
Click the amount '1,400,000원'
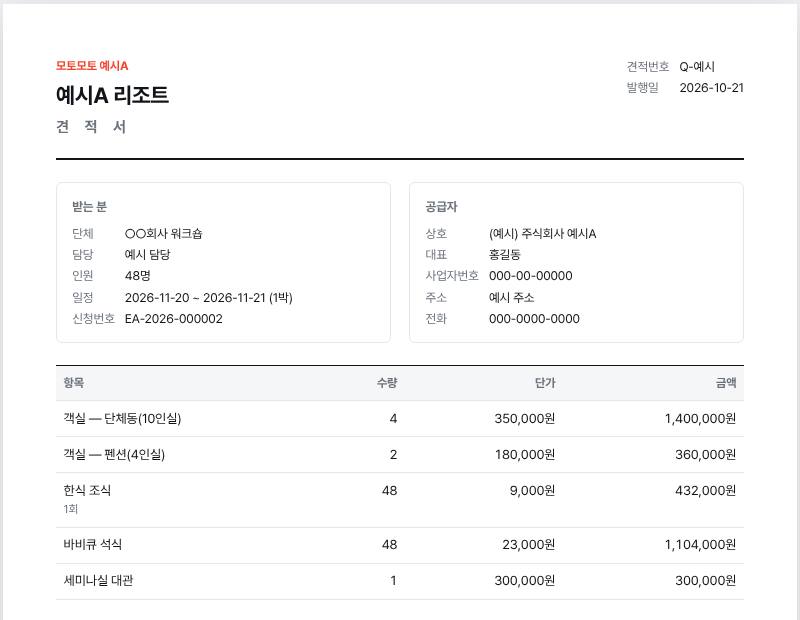(700, 419)
